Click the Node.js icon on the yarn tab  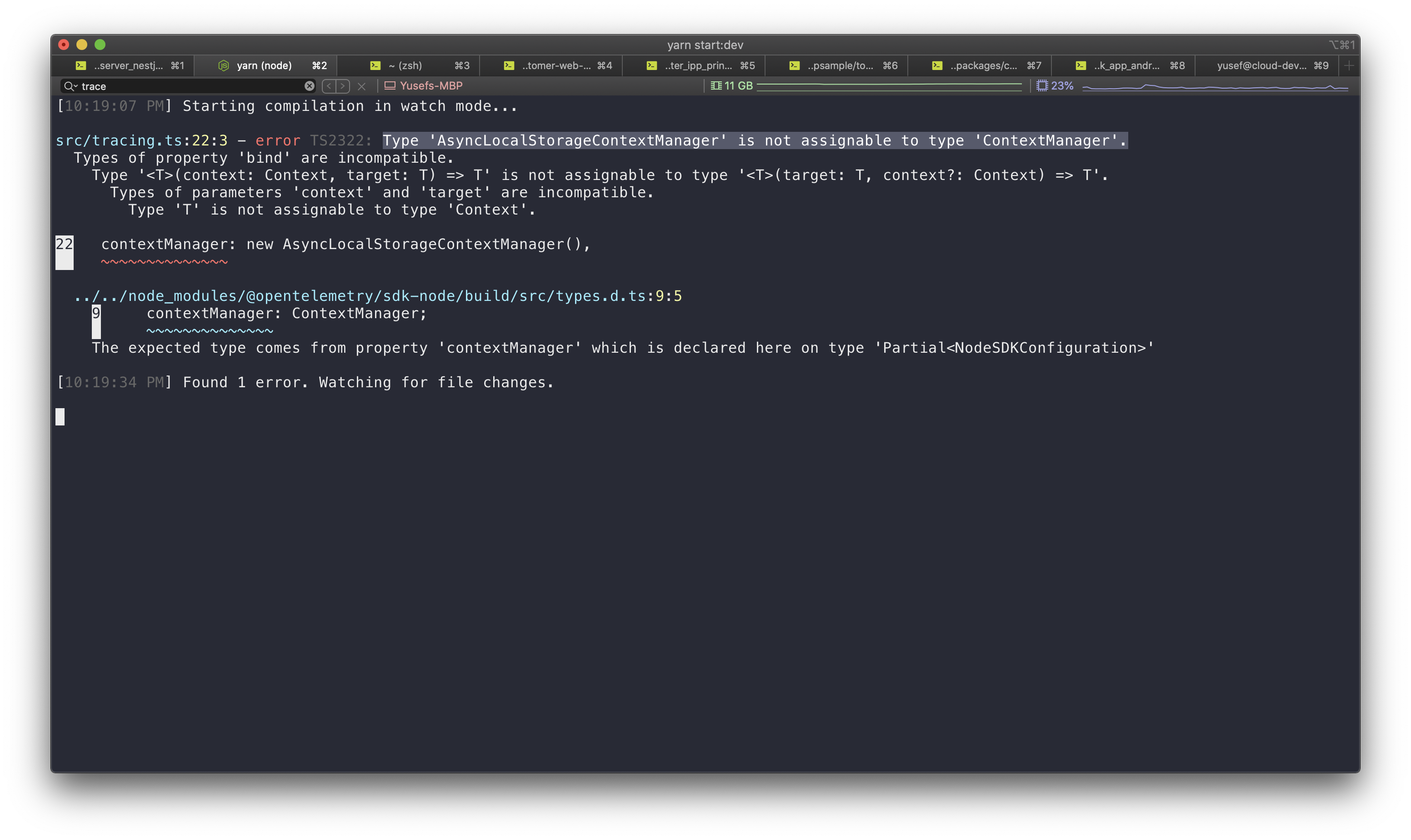tap(225, 65)
